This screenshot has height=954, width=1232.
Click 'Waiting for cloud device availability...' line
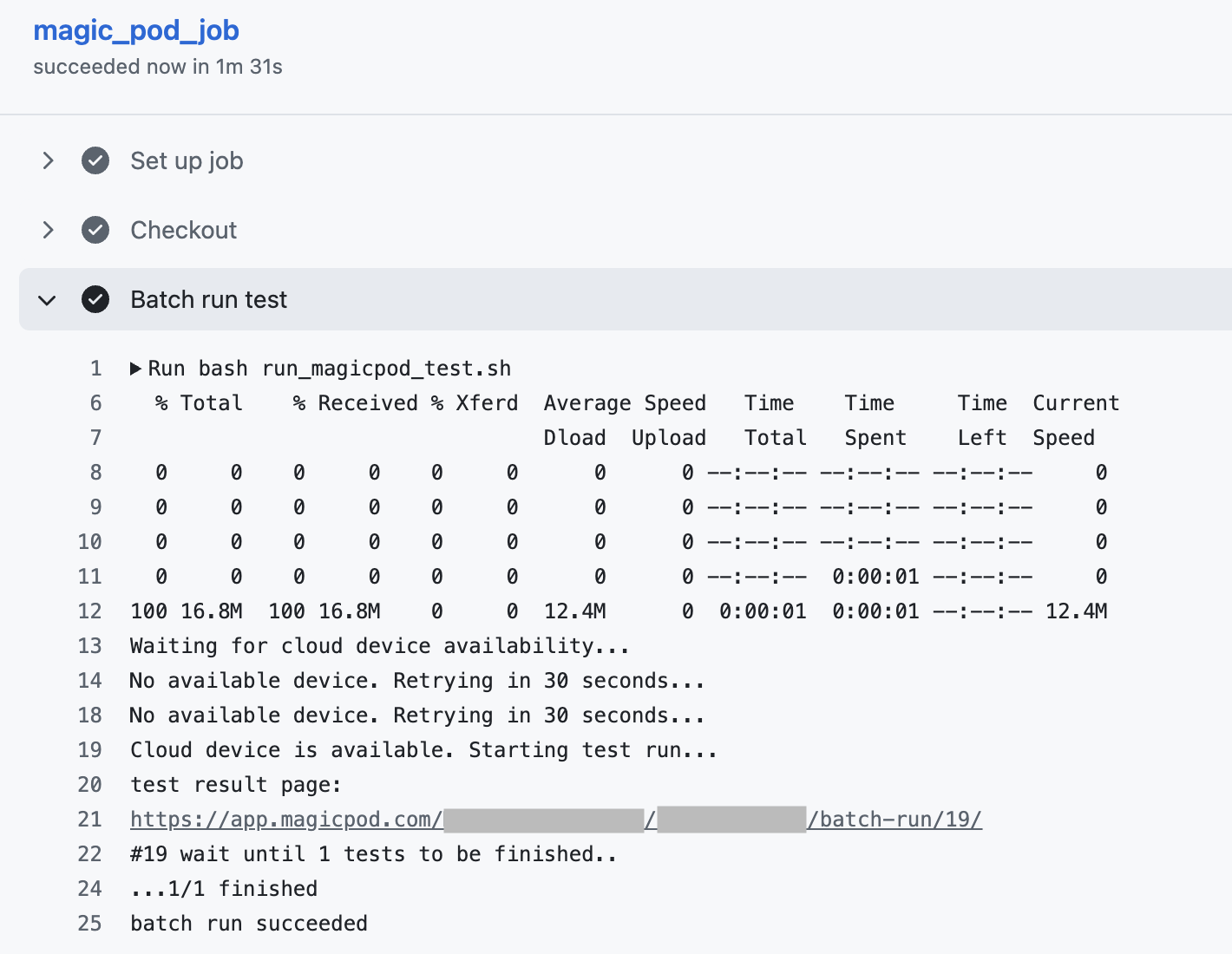[380, 646]
